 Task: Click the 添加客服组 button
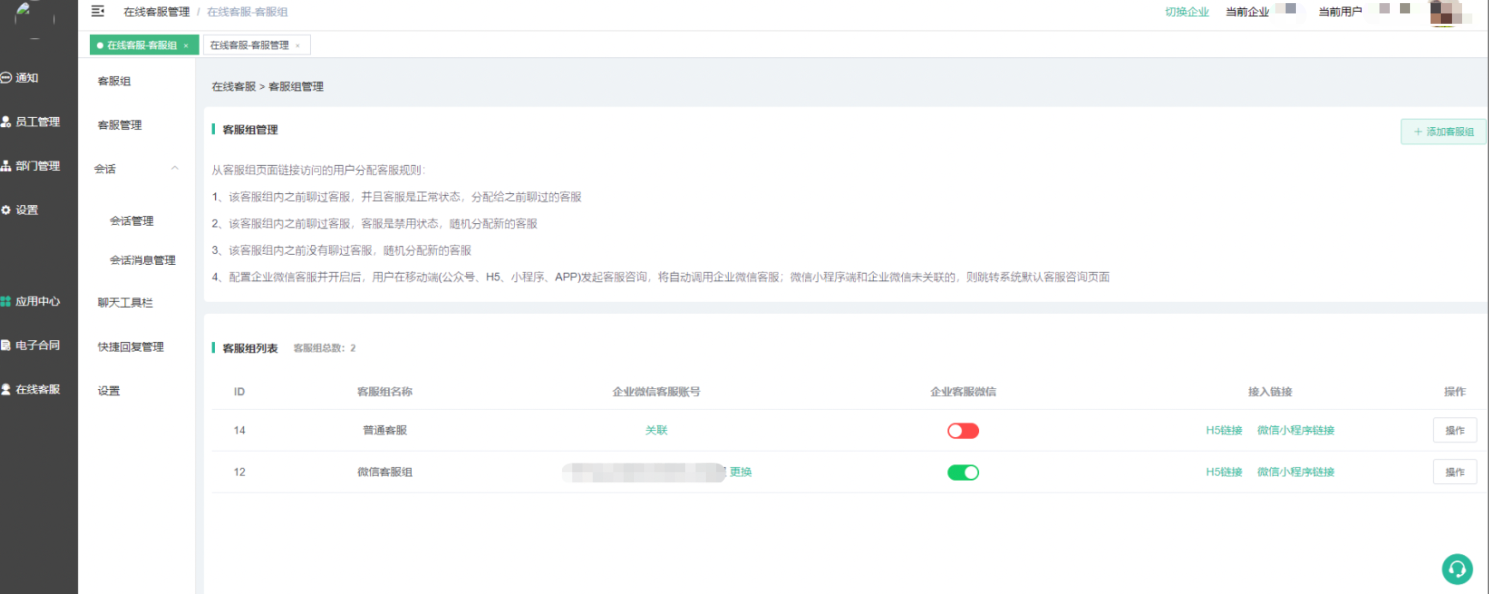point(1443,132)
